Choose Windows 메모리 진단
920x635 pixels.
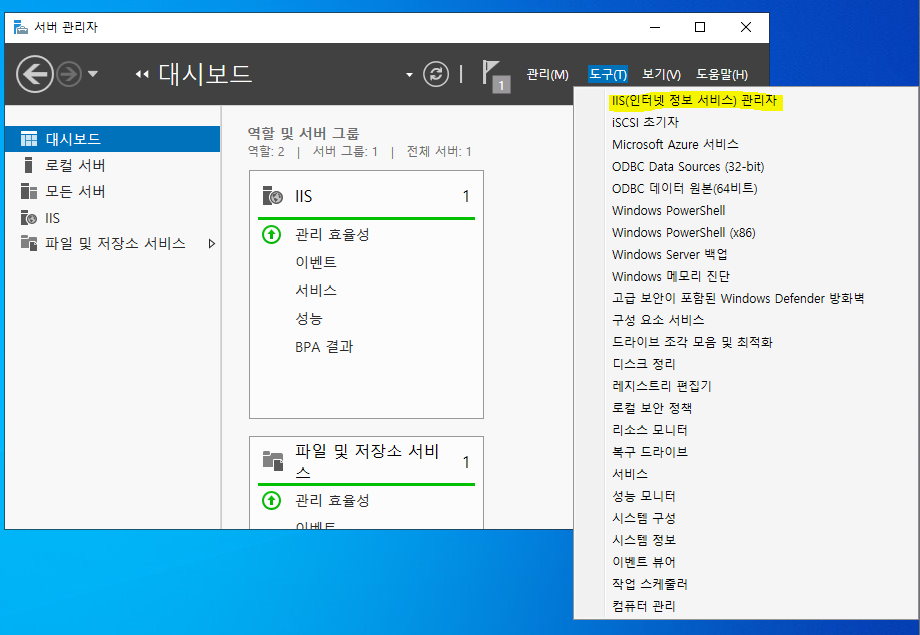[x=671, y=276]
